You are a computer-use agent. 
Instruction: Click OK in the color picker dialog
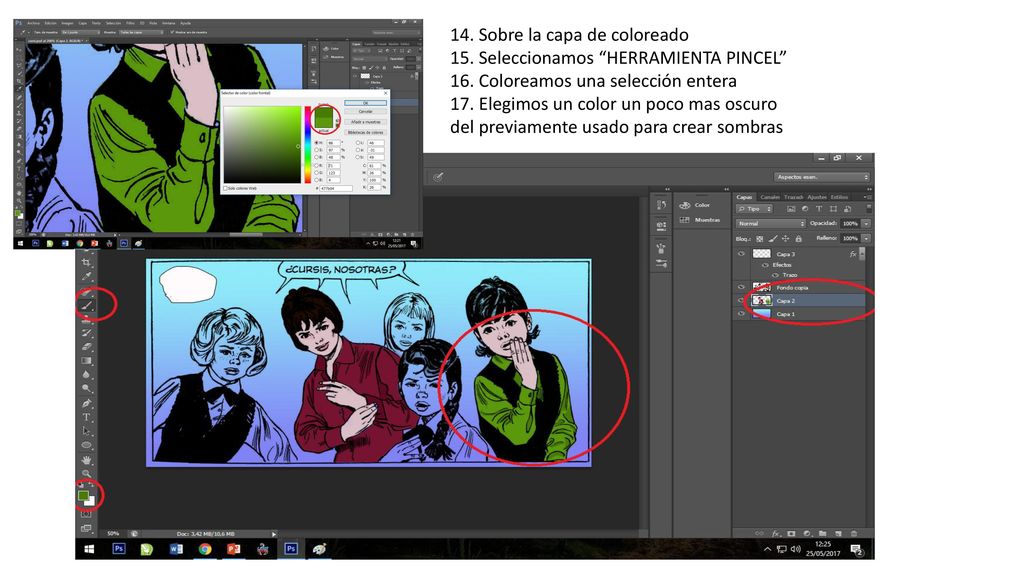pos(366,103)
